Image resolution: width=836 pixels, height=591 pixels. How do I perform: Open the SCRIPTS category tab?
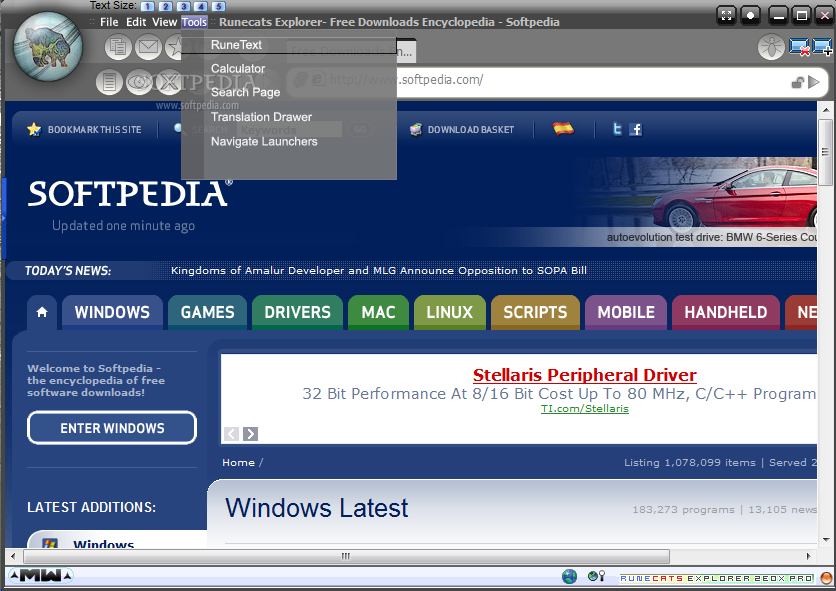pyautogui.click(x=535, y=312)
